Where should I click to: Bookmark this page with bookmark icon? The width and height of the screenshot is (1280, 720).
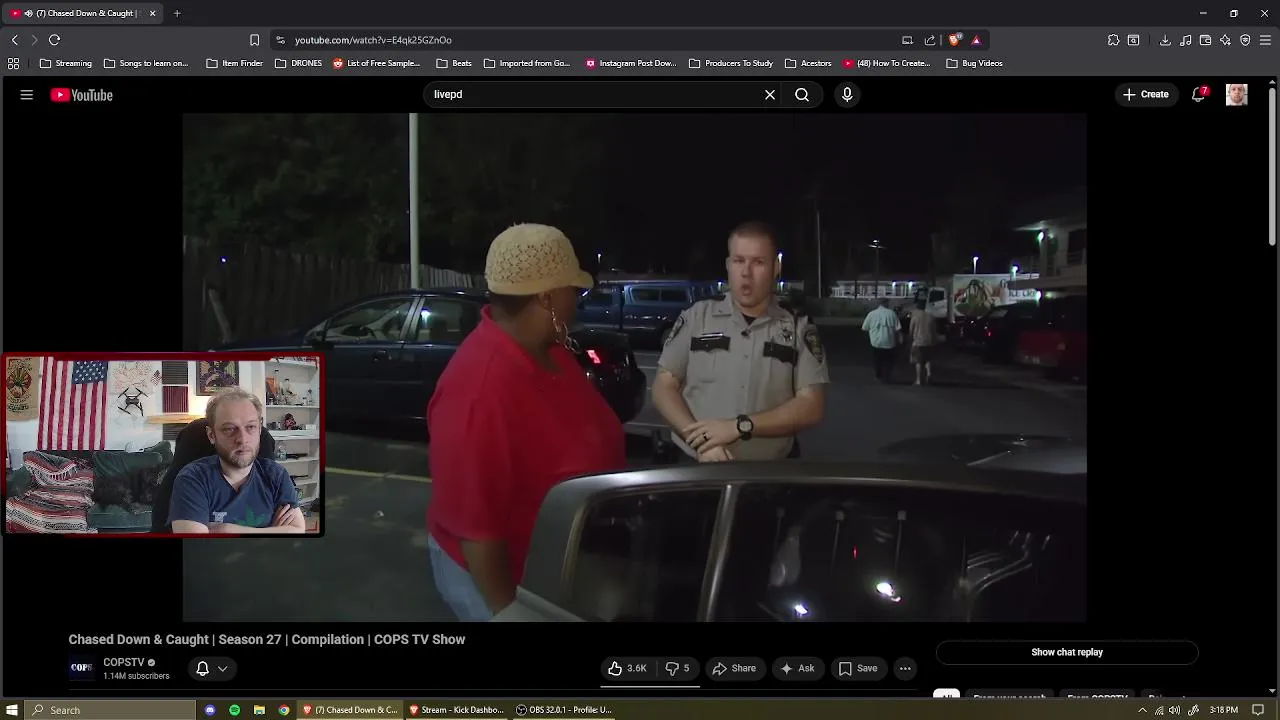point(254,40)
